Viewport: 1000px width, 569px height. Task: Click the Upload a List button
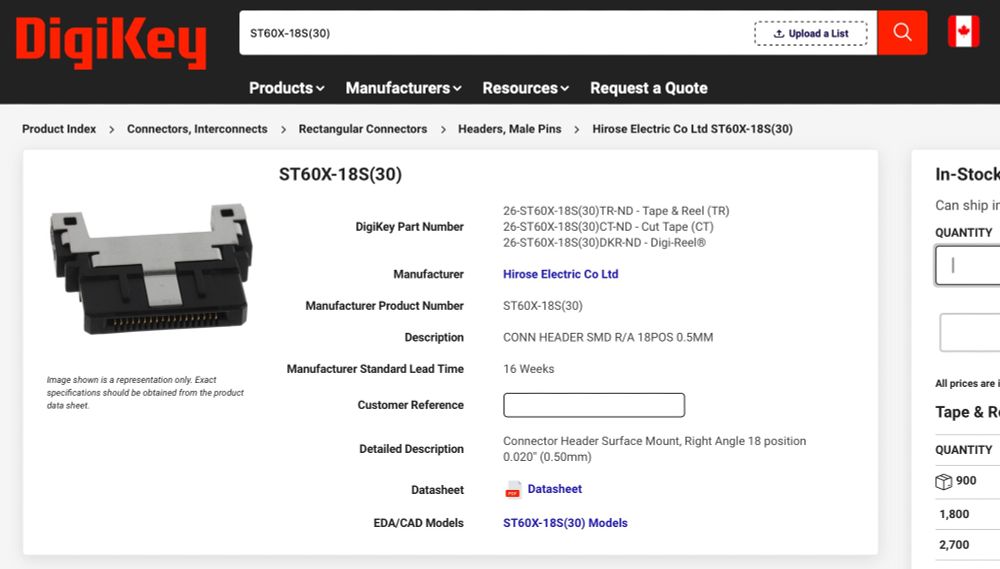point(811,33)
